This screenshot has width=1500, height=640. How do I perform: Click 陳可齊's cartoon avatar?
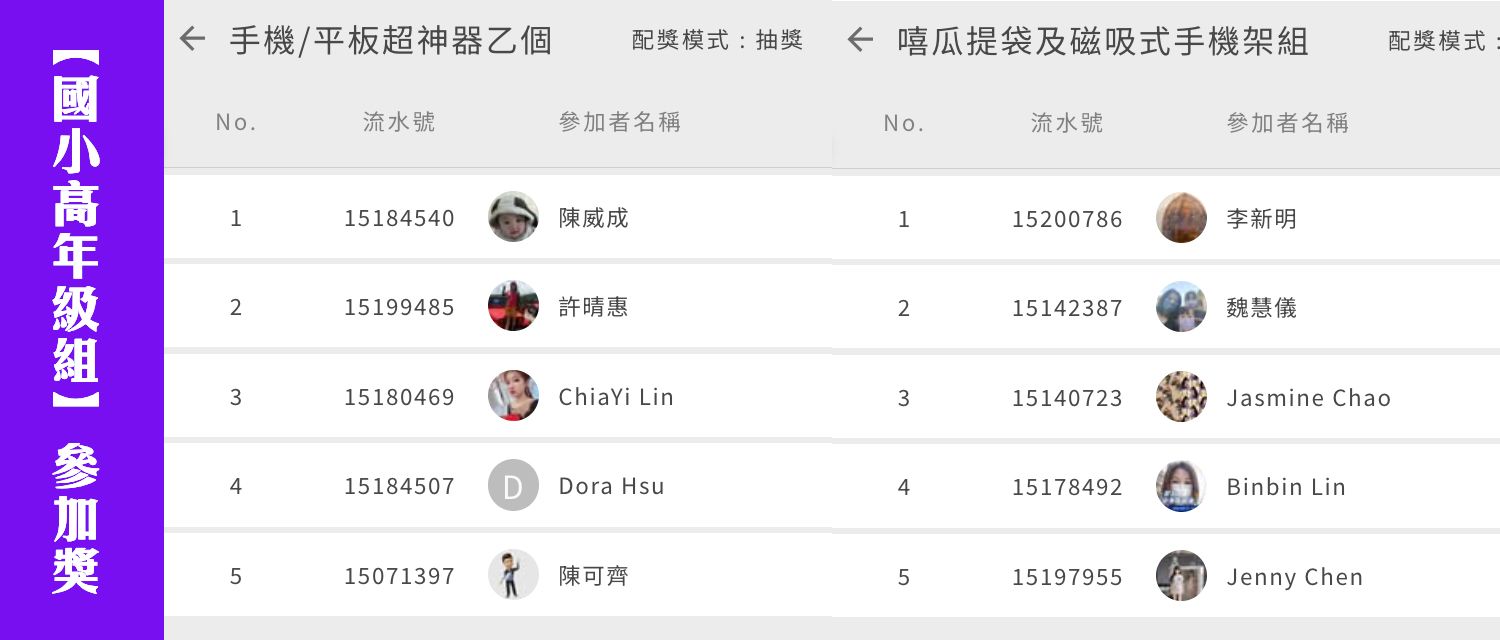(x=513, y=575)
